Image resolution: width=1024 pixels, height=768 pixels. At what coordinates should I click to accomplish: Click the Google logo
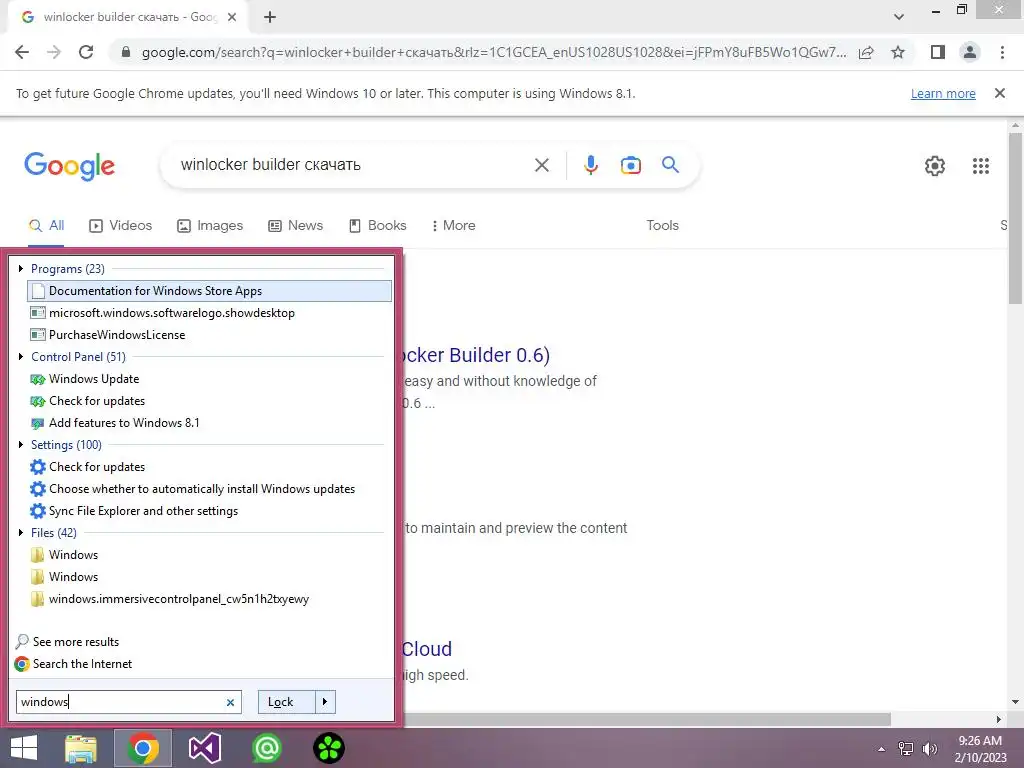69,166
